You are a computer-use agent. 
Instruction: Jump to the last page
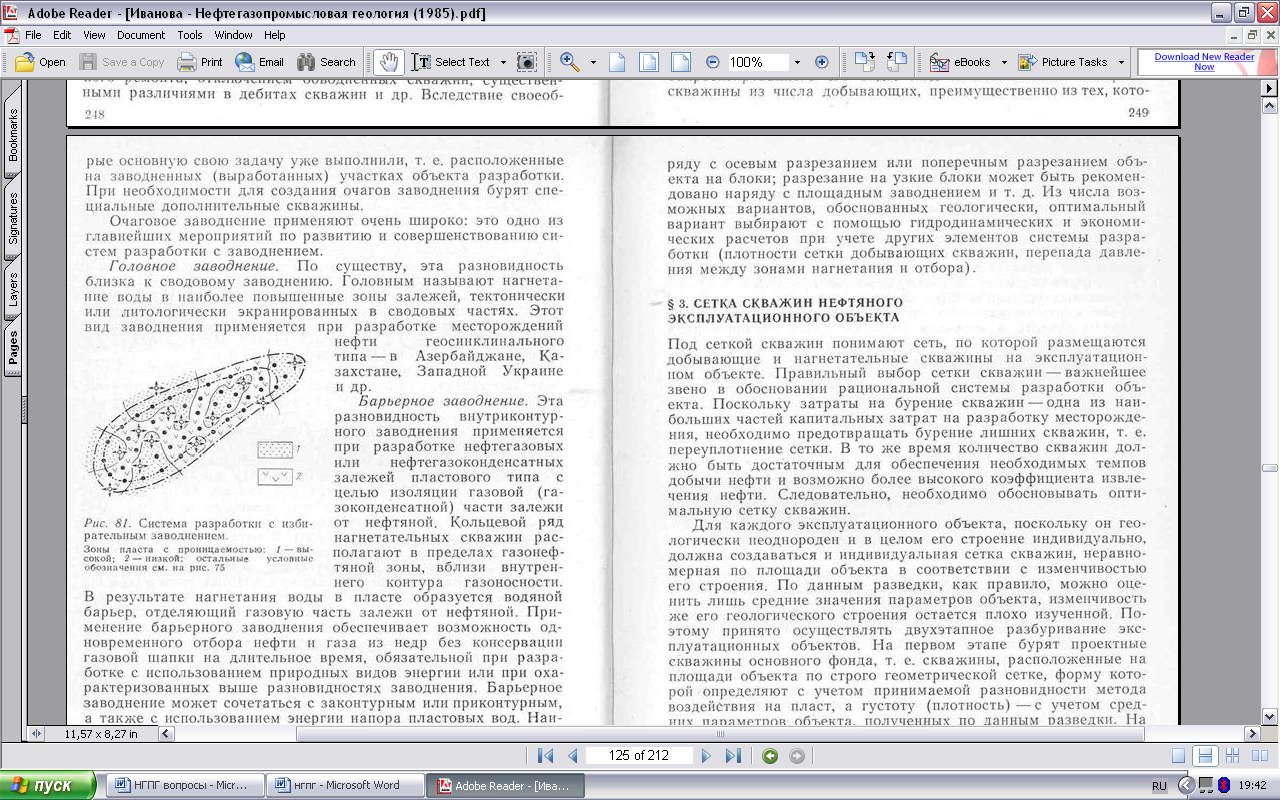[733, 756]
